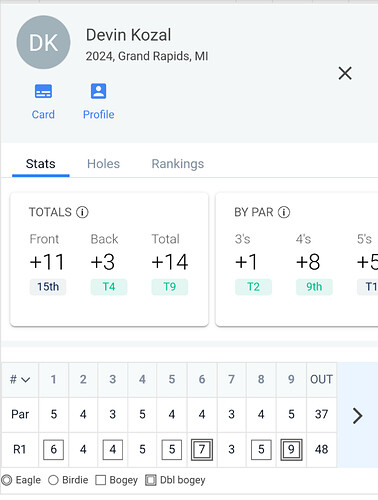Image resolution: width=378 pixels, height=500 pixels.
Task: Show the back nine with right arrow
Action: pyautogui.click(x=357, y=415)
